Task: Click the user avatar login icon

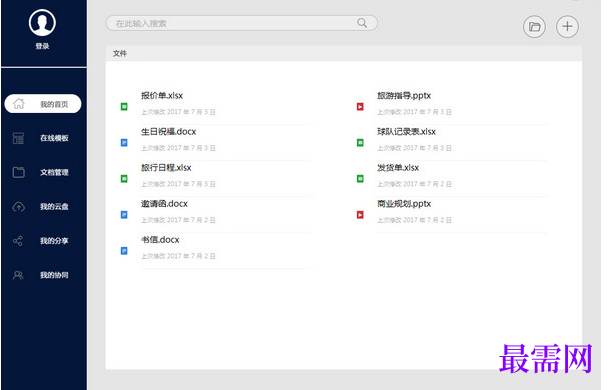Action: click(42, 23)
